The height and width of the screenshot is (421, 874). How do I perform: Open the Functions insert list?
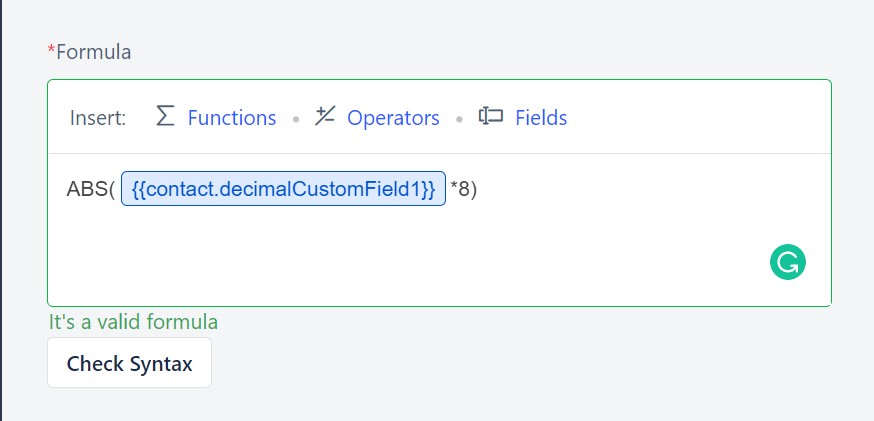click(231, 118)
